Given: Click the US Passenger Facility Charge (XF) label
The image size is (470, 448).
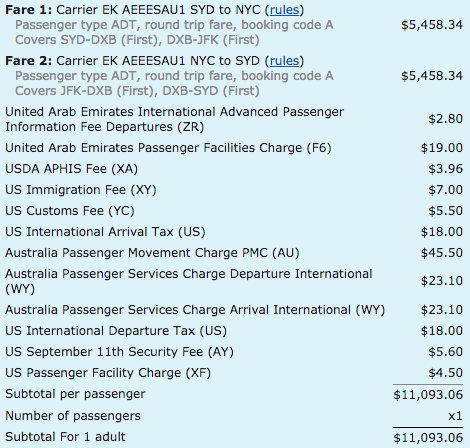Looking at the screenshot, I should 108,373.
